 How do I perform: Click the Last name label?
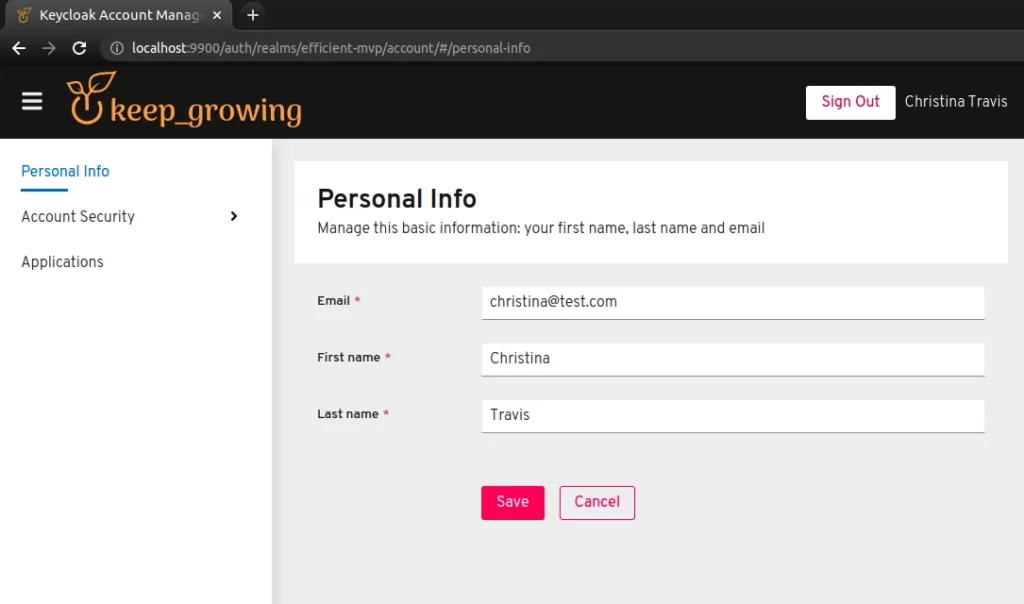348,414
